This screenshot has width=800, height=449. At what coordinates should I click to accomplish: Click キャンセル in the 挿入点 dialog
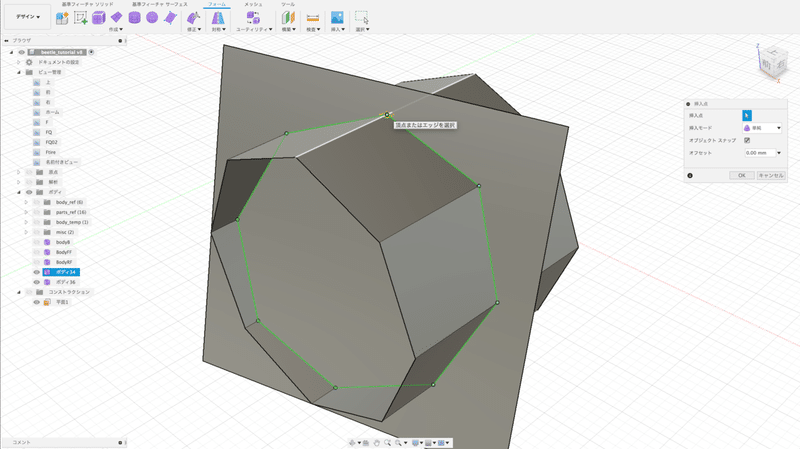[x=771, y=176]
